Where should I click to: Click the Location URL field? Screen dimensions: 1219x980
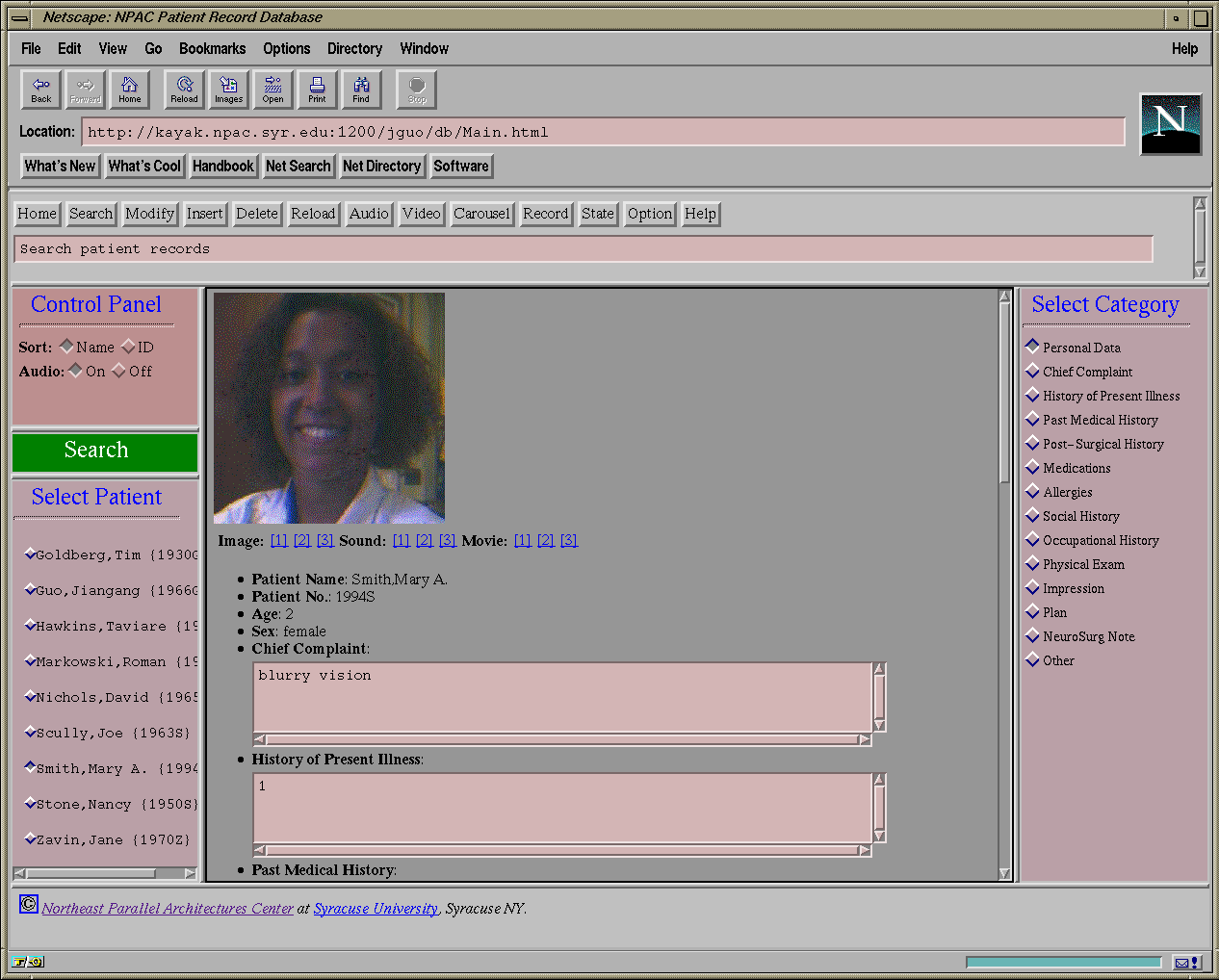click(x=604, y=132)
